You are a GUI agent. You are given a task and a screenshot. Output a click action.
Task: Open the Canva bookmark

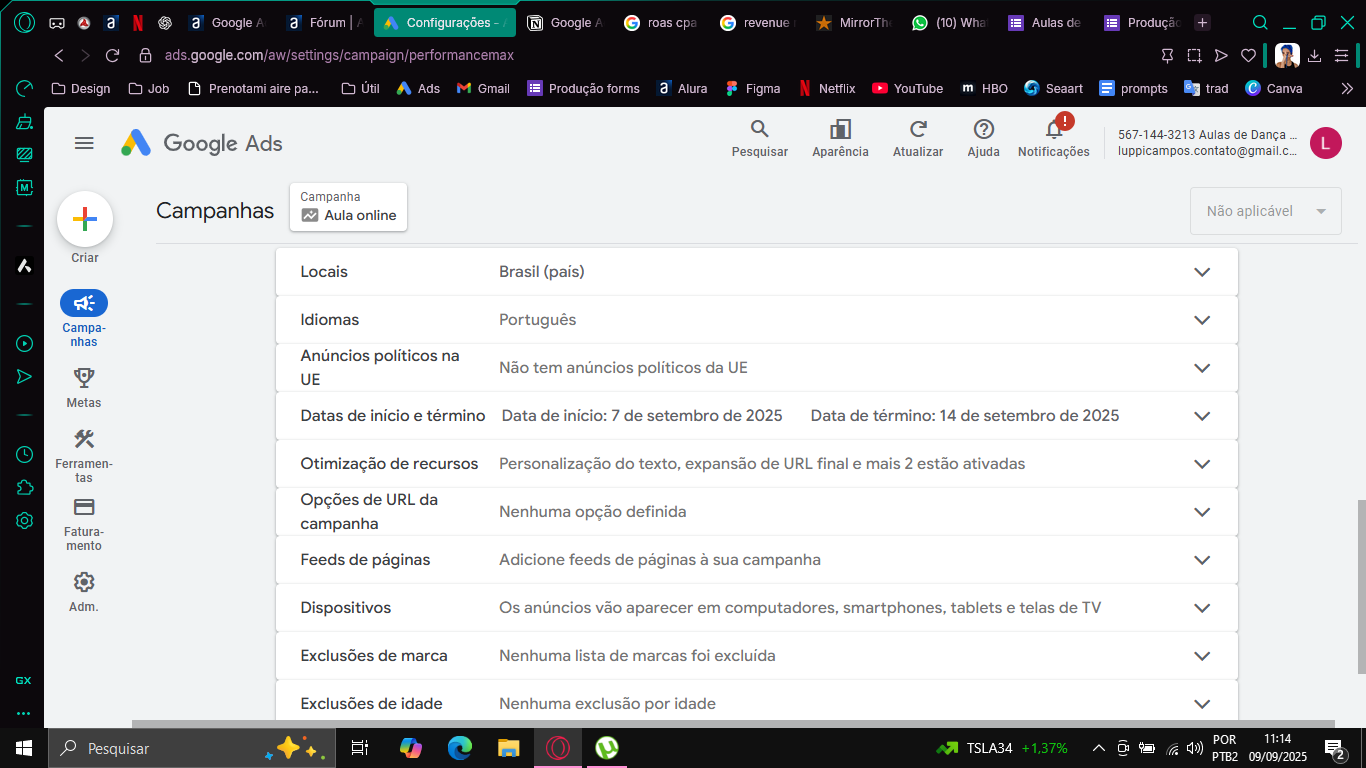[1273, 88]
